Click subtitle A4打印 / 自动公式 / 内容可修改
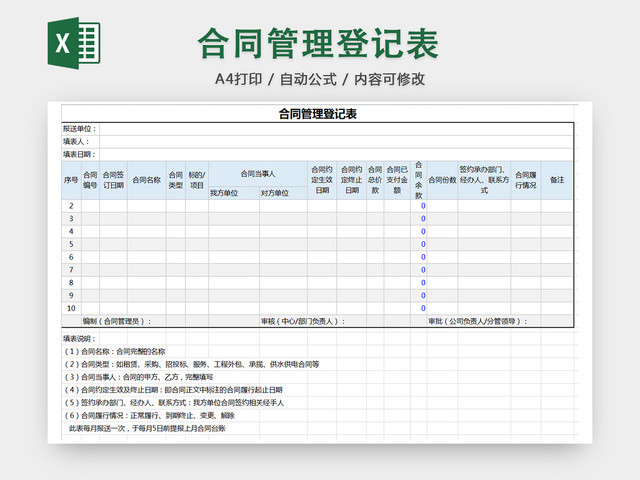The height and width of the screenshot is (480, 640). [x=320, y=79]
